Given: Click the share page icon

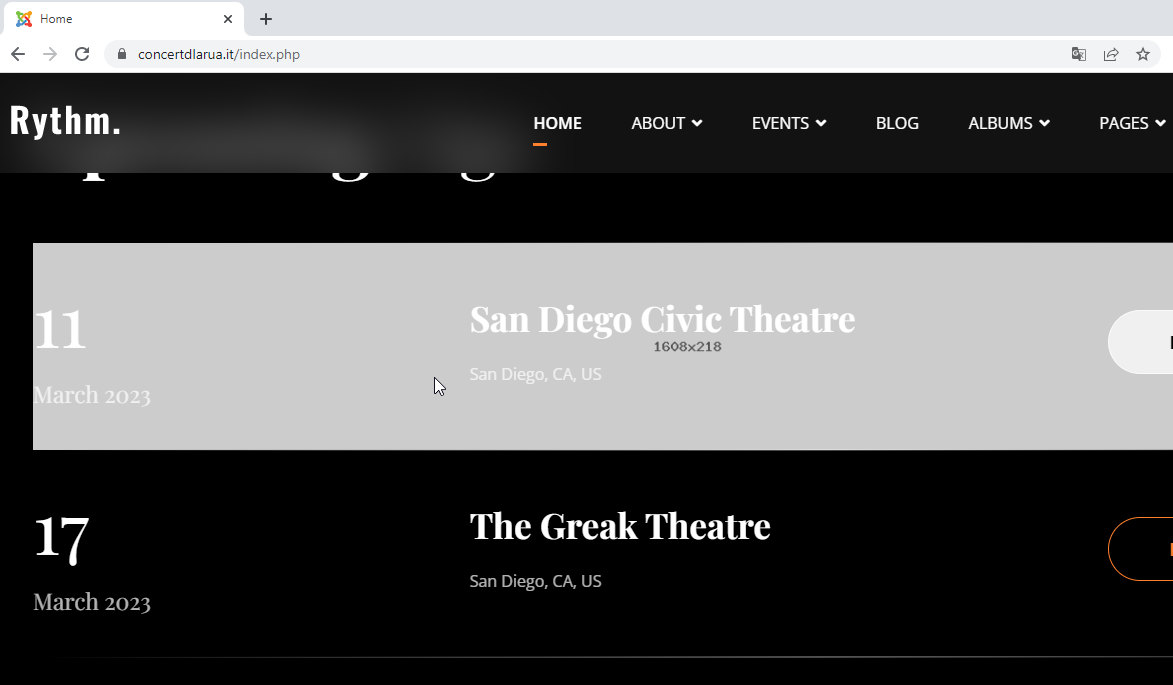Looking at the screenshot, I should (1111, 54).
